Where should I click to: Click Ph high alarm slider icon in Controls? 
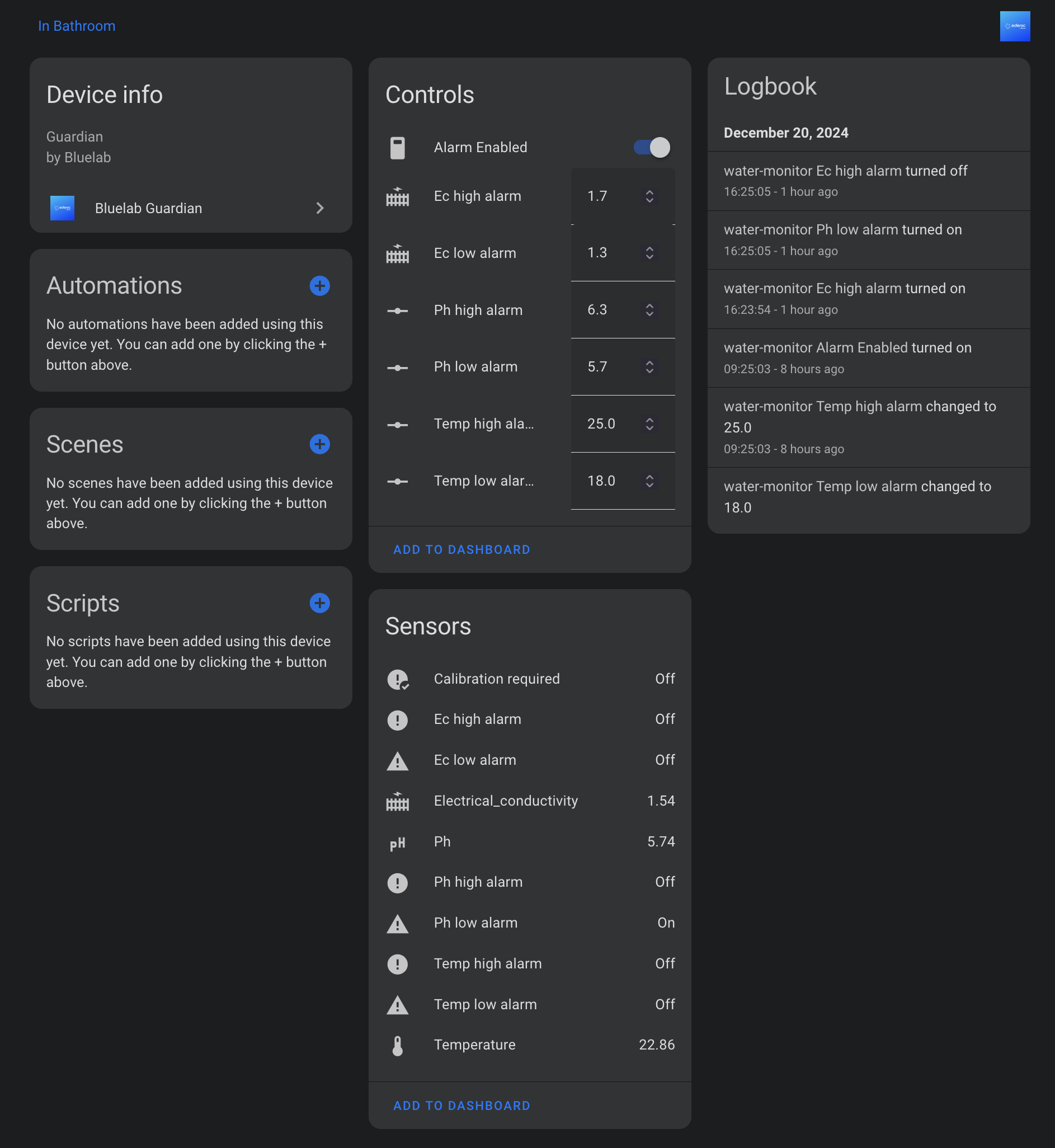coord(397,310)
